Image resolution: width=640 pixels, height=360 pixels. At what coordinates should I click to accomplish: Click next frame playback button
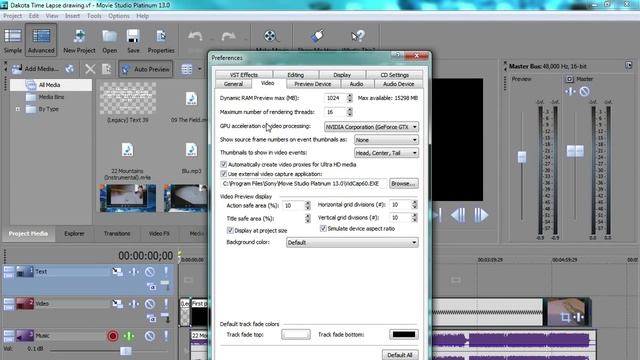[481, 215]
